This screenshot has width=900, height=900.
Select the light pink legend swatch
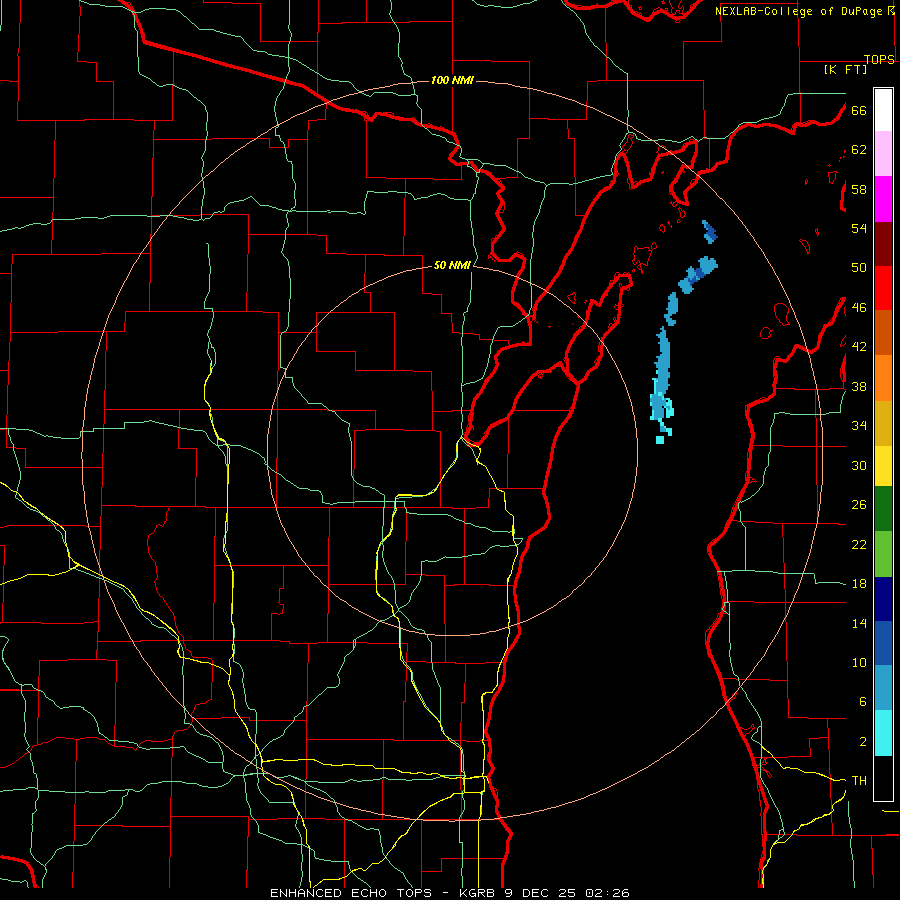click(x=883, y=154)
